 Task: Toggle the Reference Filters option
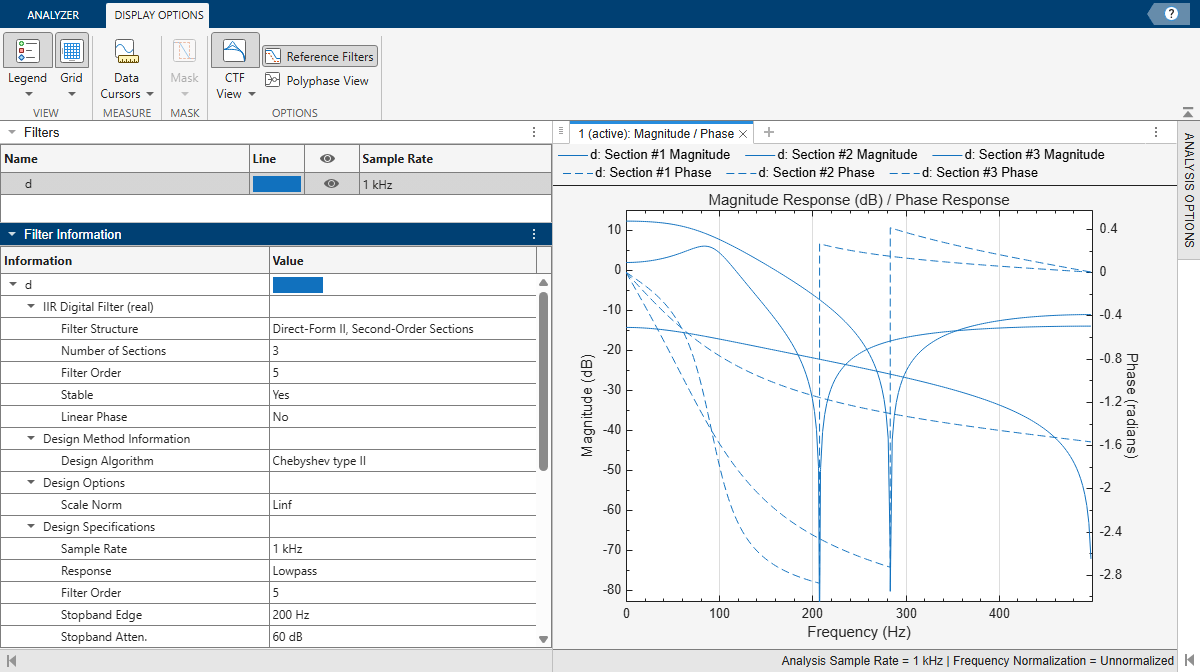(320, 57)
